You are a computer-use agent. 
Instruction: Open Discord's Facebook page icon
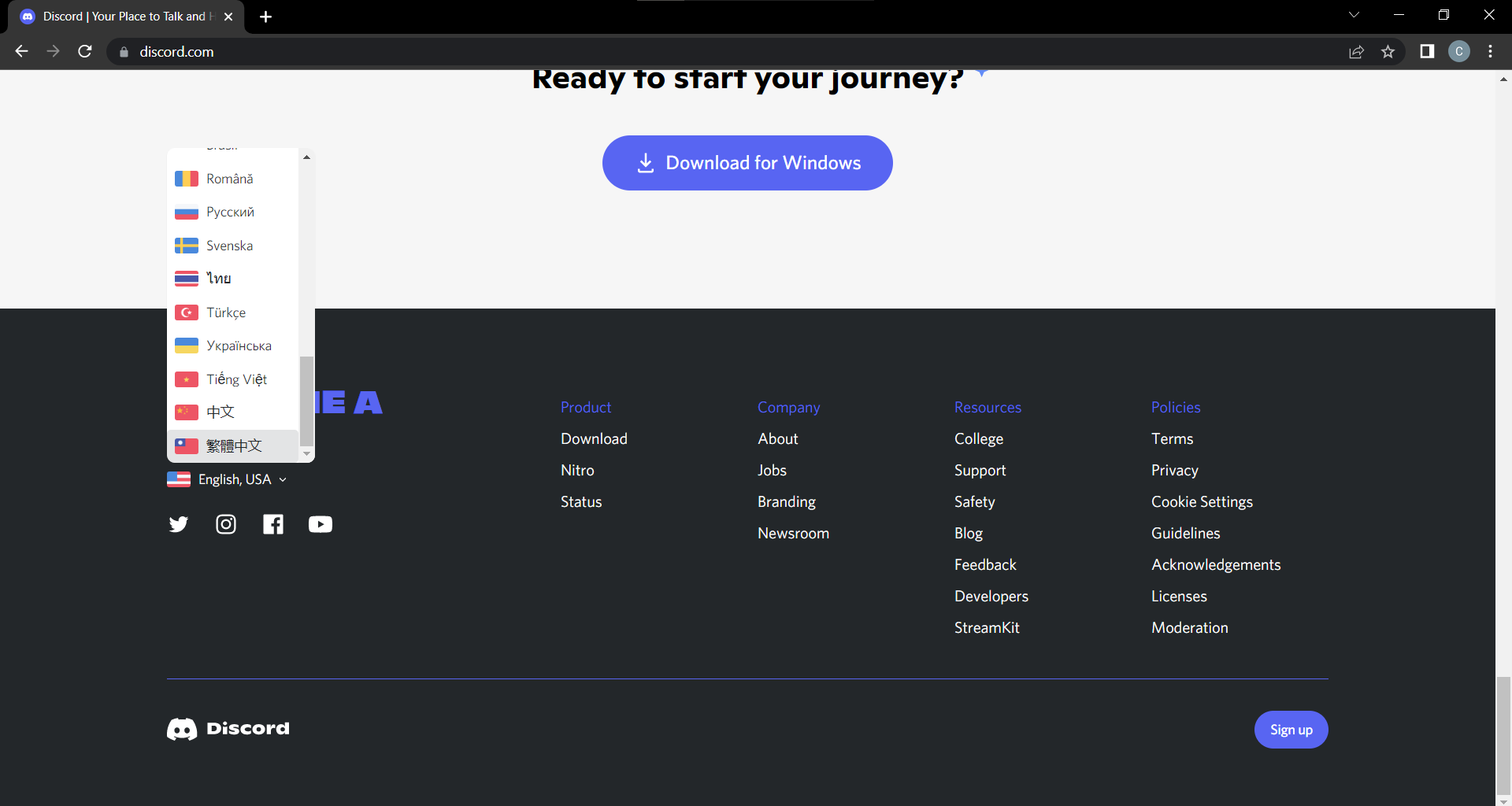273,524
